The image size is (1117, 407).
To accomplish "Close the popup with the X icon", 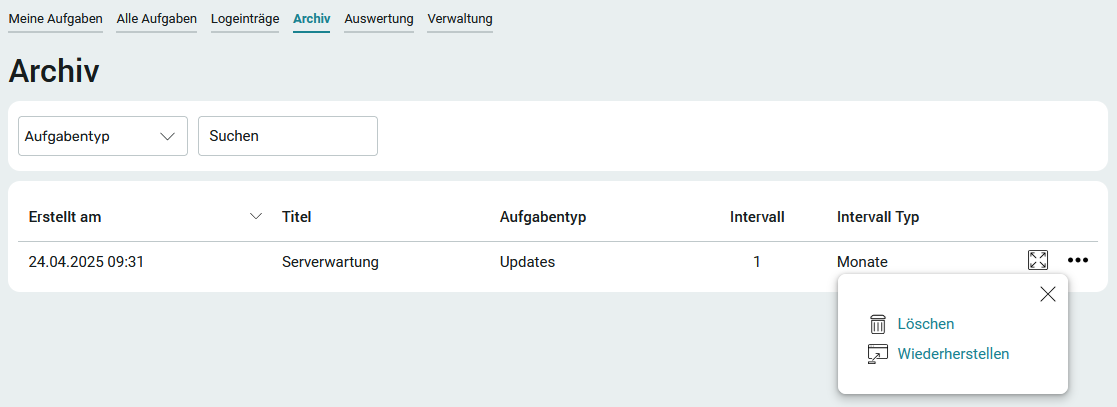I will (x=1048, y=294).
